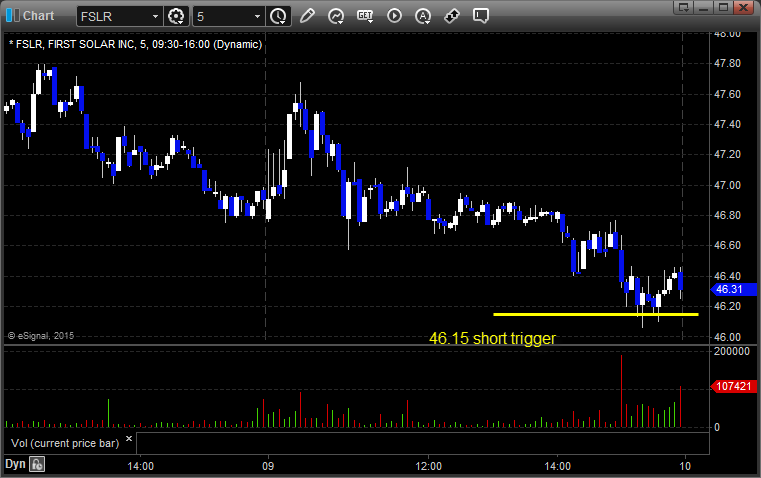Click the 47.00 price axis label
761x478 pixels.
[728, 185]
